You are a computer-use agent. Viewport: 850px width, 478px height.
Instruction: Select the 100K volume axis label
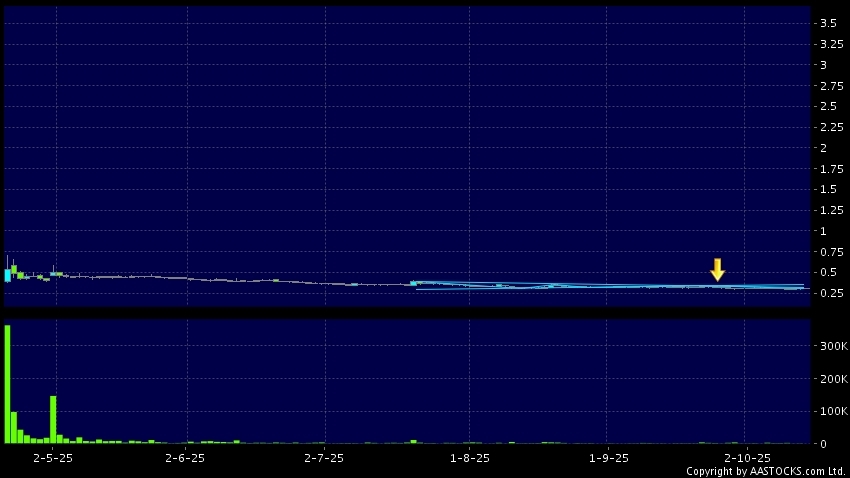[x=832, y=411]
